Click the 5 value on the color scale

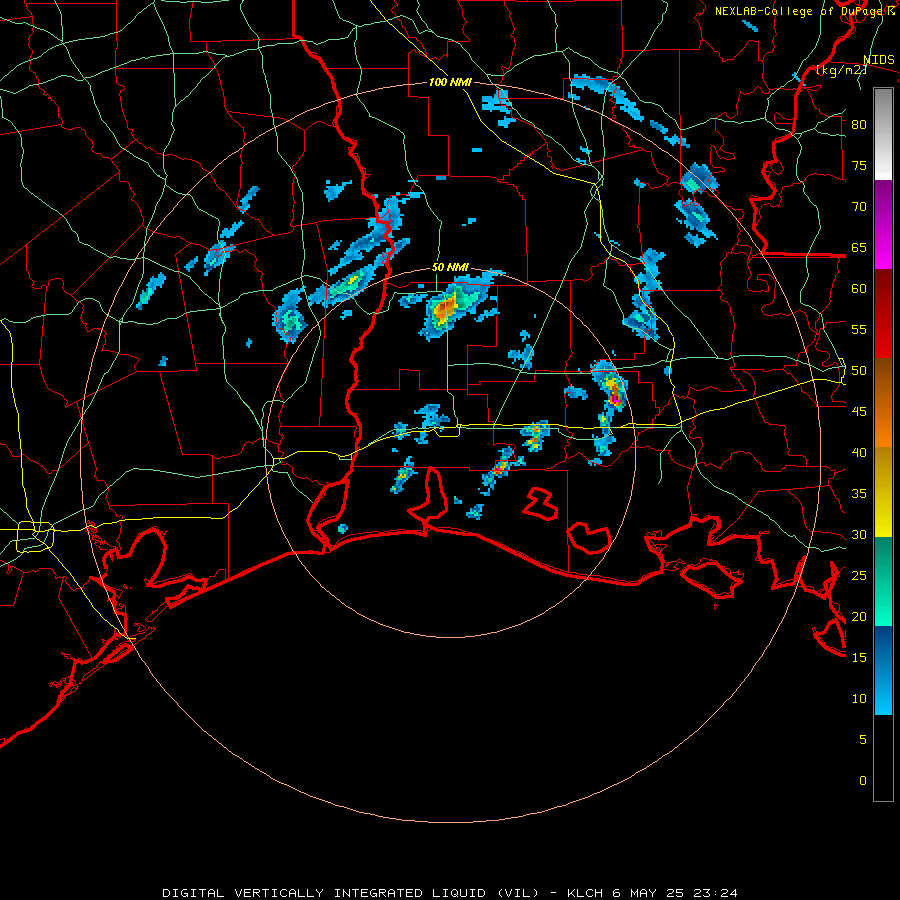click(863, 740)
